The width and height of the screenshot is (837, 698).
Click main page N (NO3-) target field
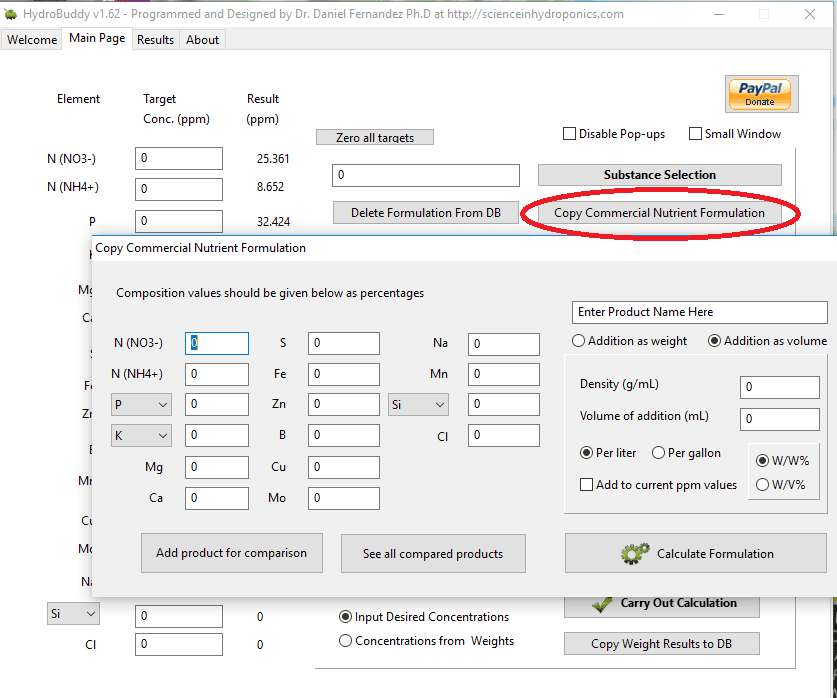179,158
